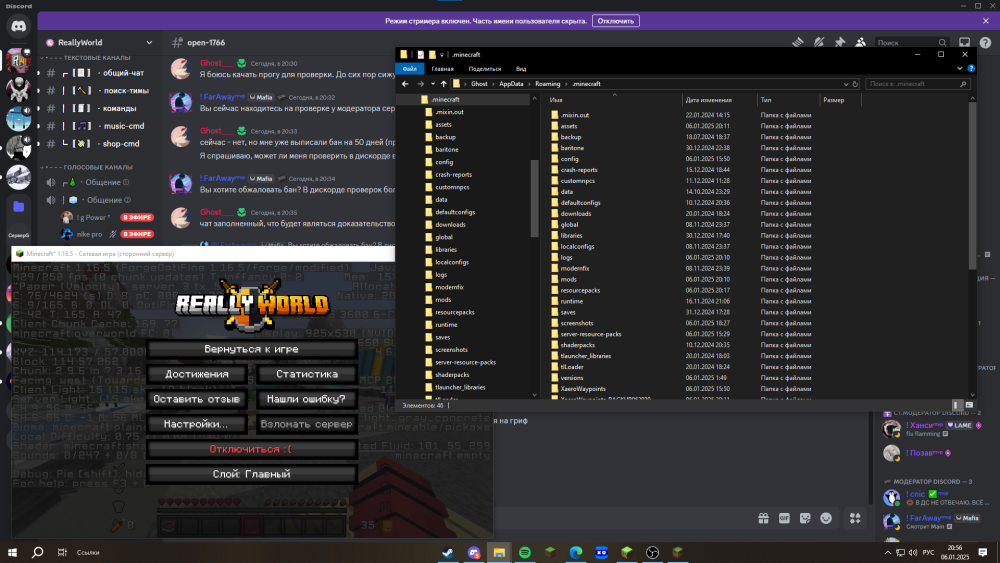Click Отключиться in Minecraft menu
This screenshot has height=563, width=1000.
(251, 449)
